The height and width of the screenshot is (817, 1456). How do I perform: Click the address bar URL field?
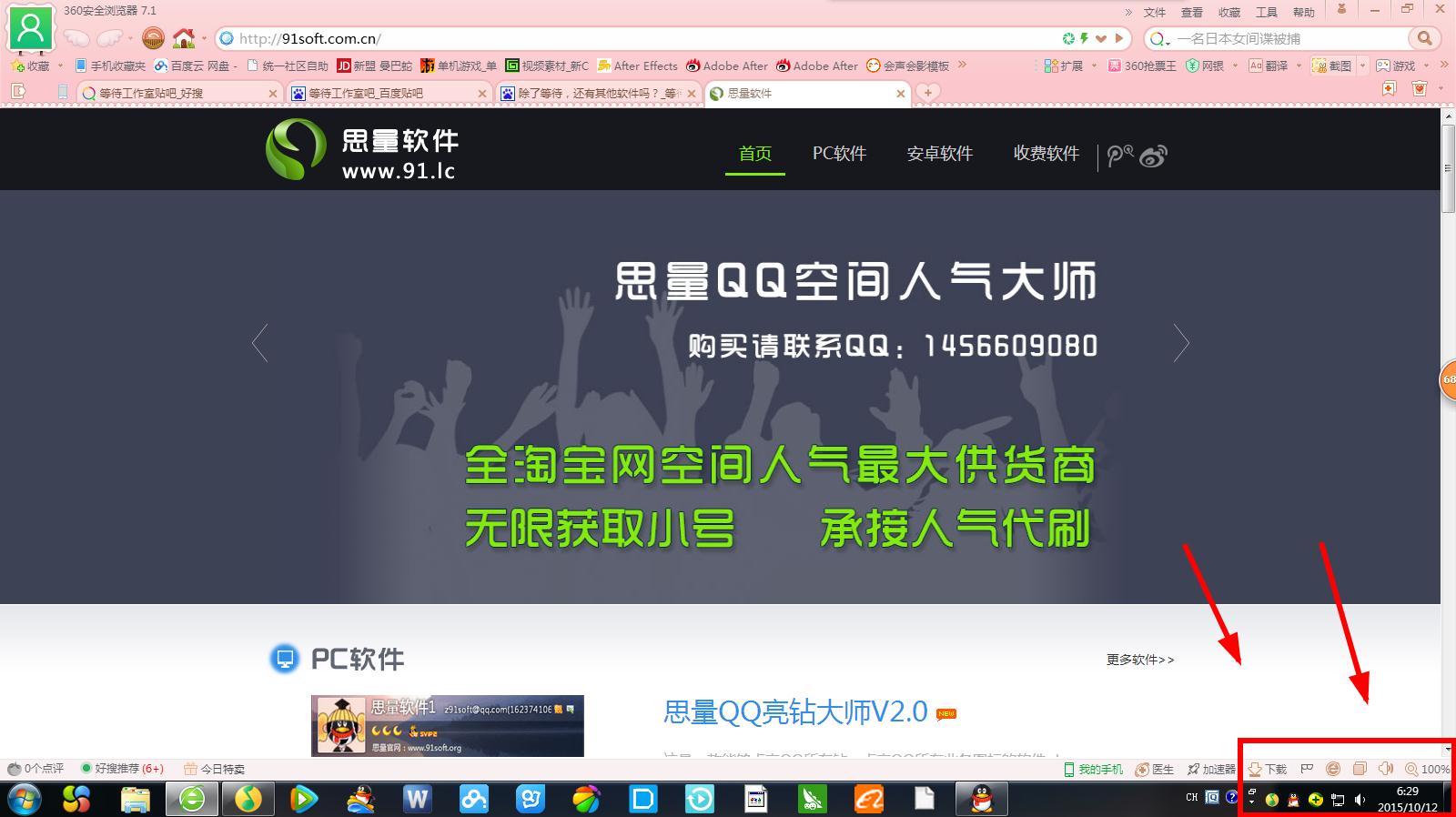[637, 38]
